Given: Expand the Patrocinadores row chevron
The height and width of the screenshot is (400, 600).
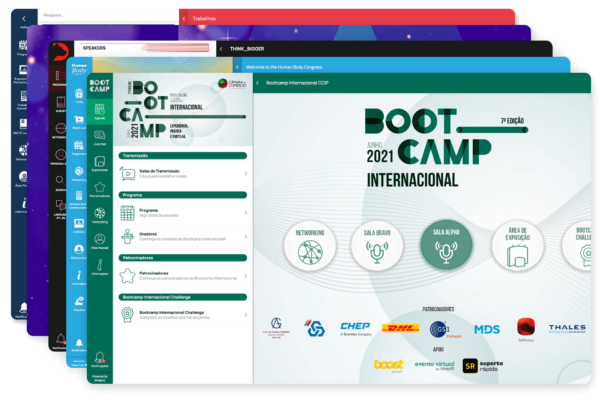Looking at the screenshot, I should coord(245,275).
